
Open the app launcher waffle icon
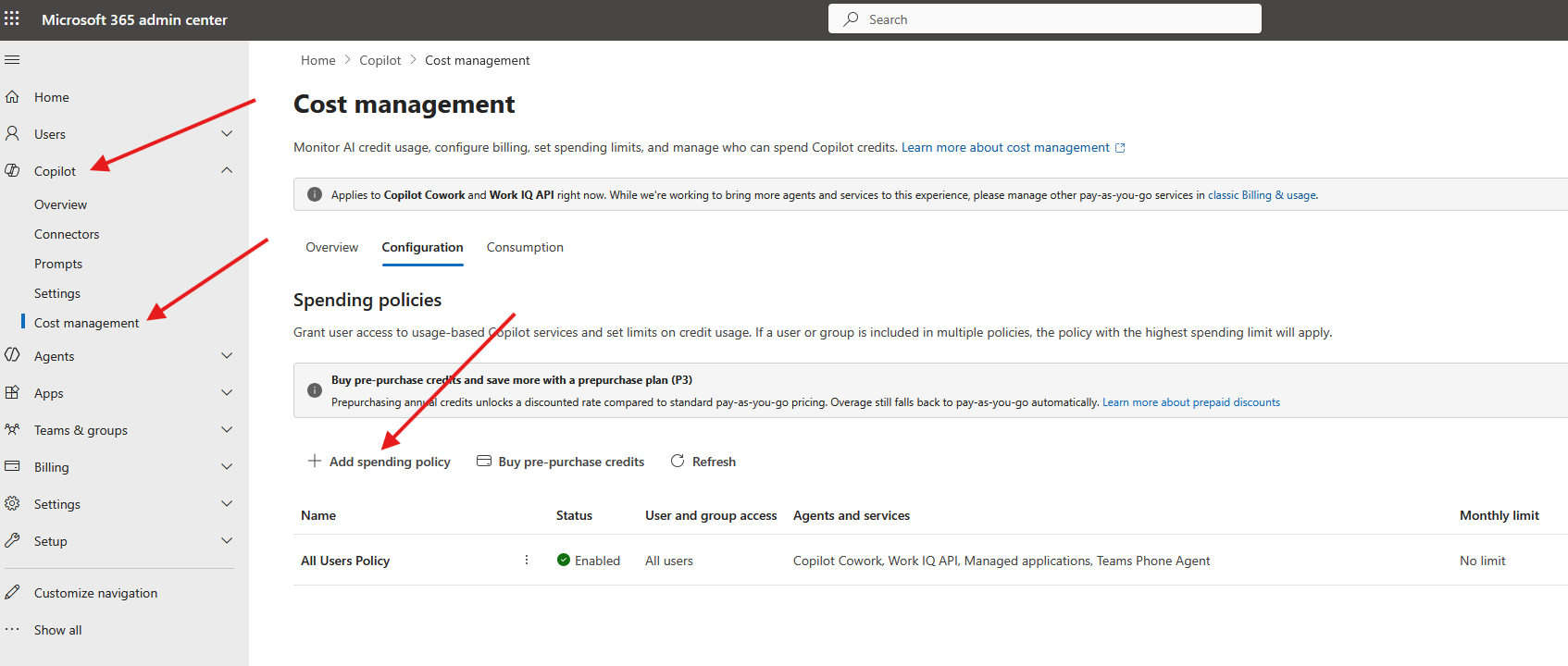(x=12, y=18)
